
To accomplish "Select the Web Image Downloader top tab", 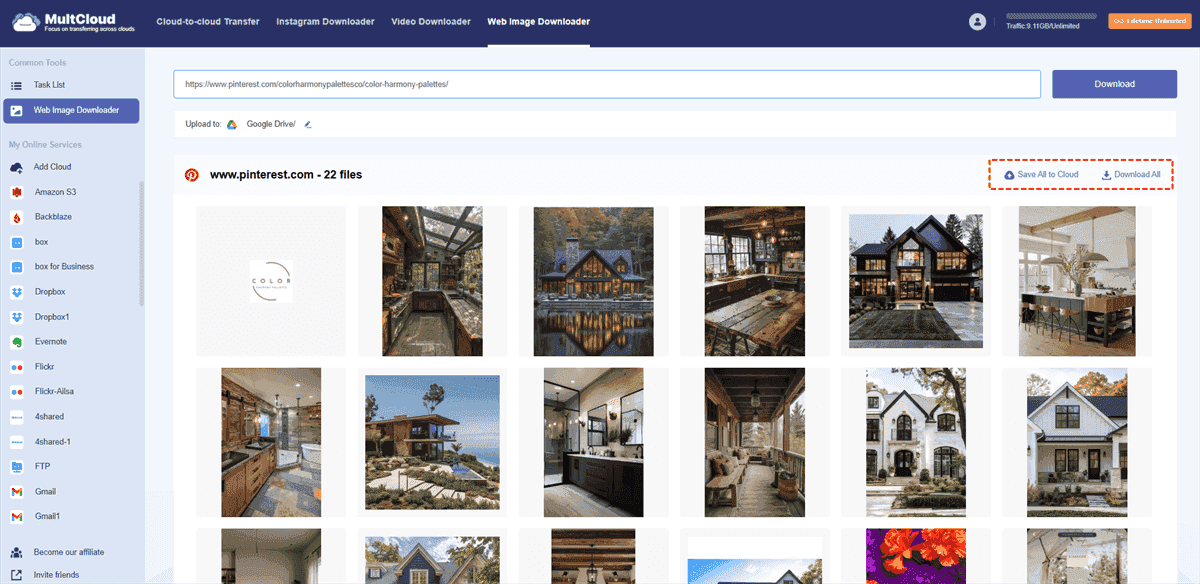I will [x=538, y=21].
